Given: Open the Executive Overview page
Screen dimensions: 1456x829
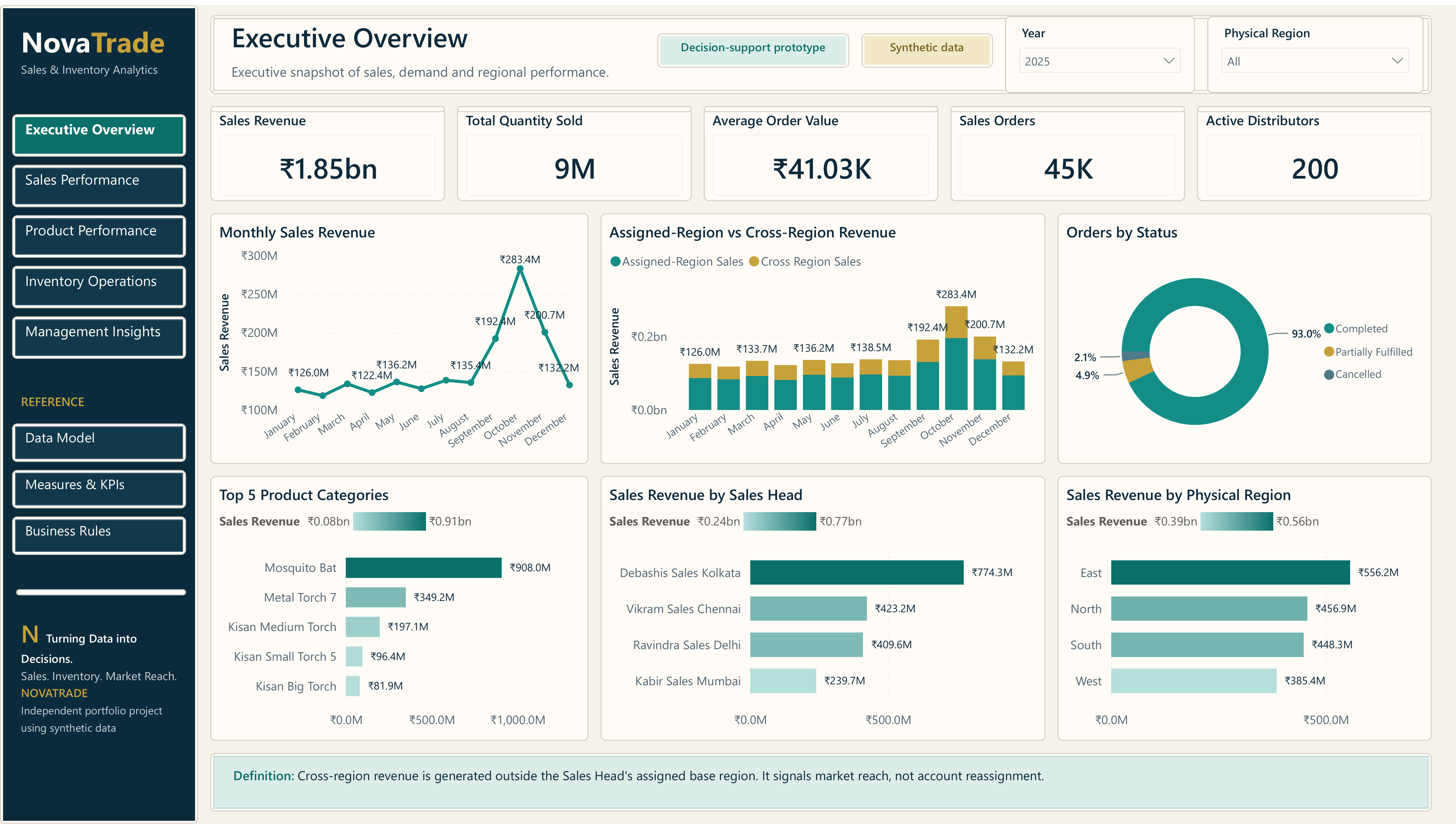Looking at the screenshot, I should tap(99, 135).
